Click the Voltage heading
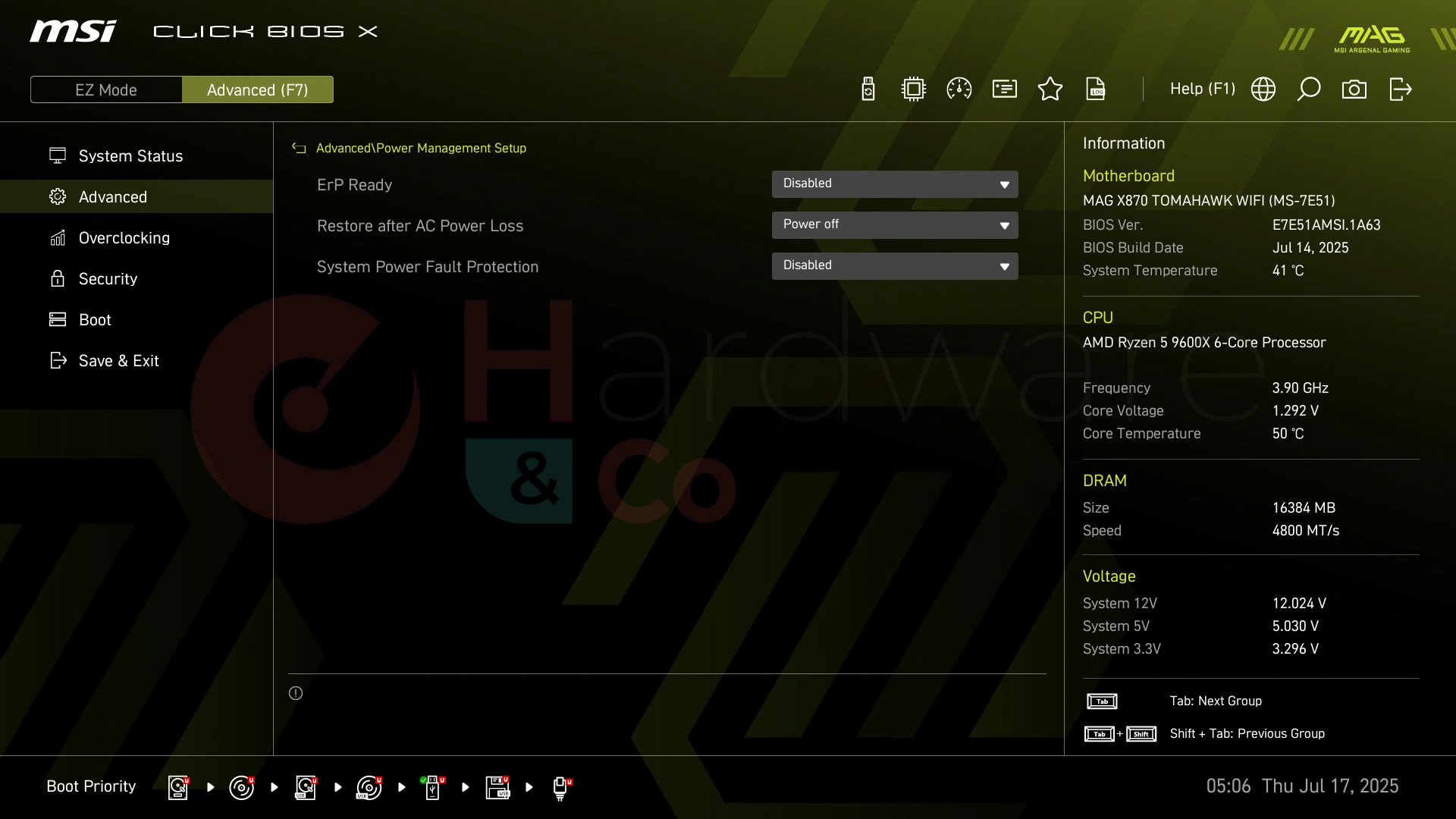Screen dimensions: 1456x819 pos(1109,576)
